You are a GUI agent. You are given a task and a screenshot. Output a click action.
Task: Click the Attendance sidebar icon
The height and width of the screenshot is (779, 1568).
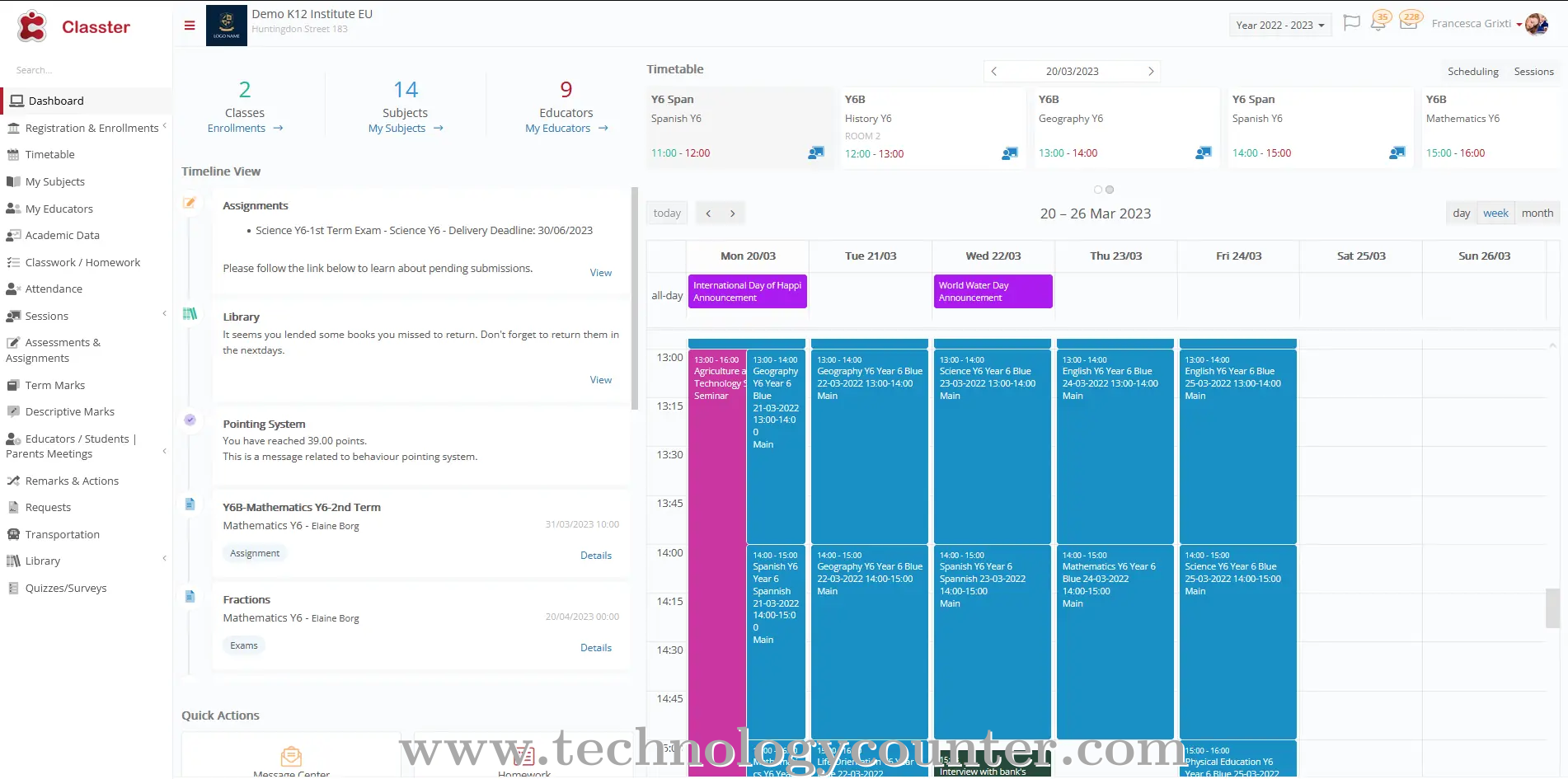click(x=13, y=289)
